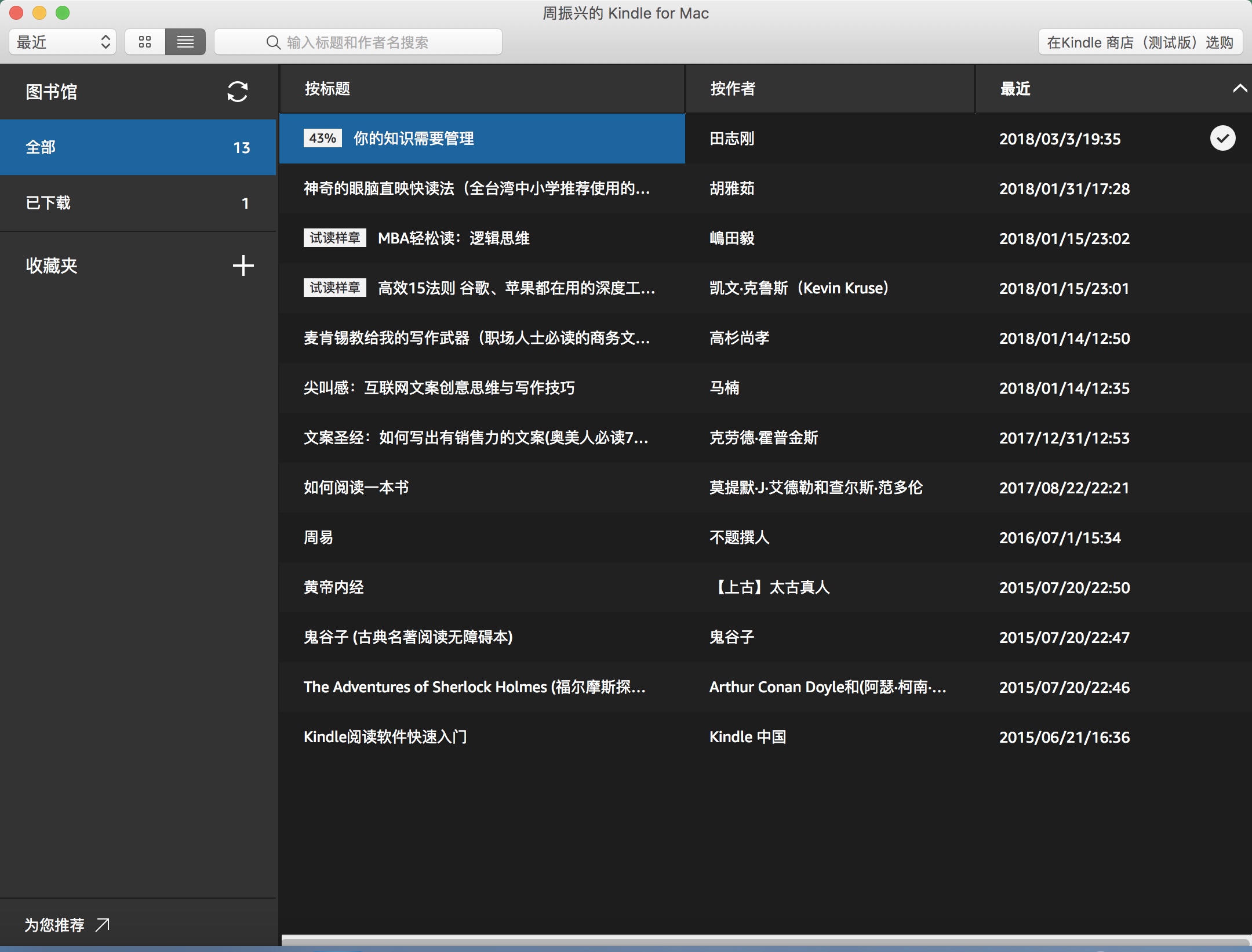The image size is (1252, 952).
Task: Click date 2018/01/31/17:28
Action: click(1065, 189)
